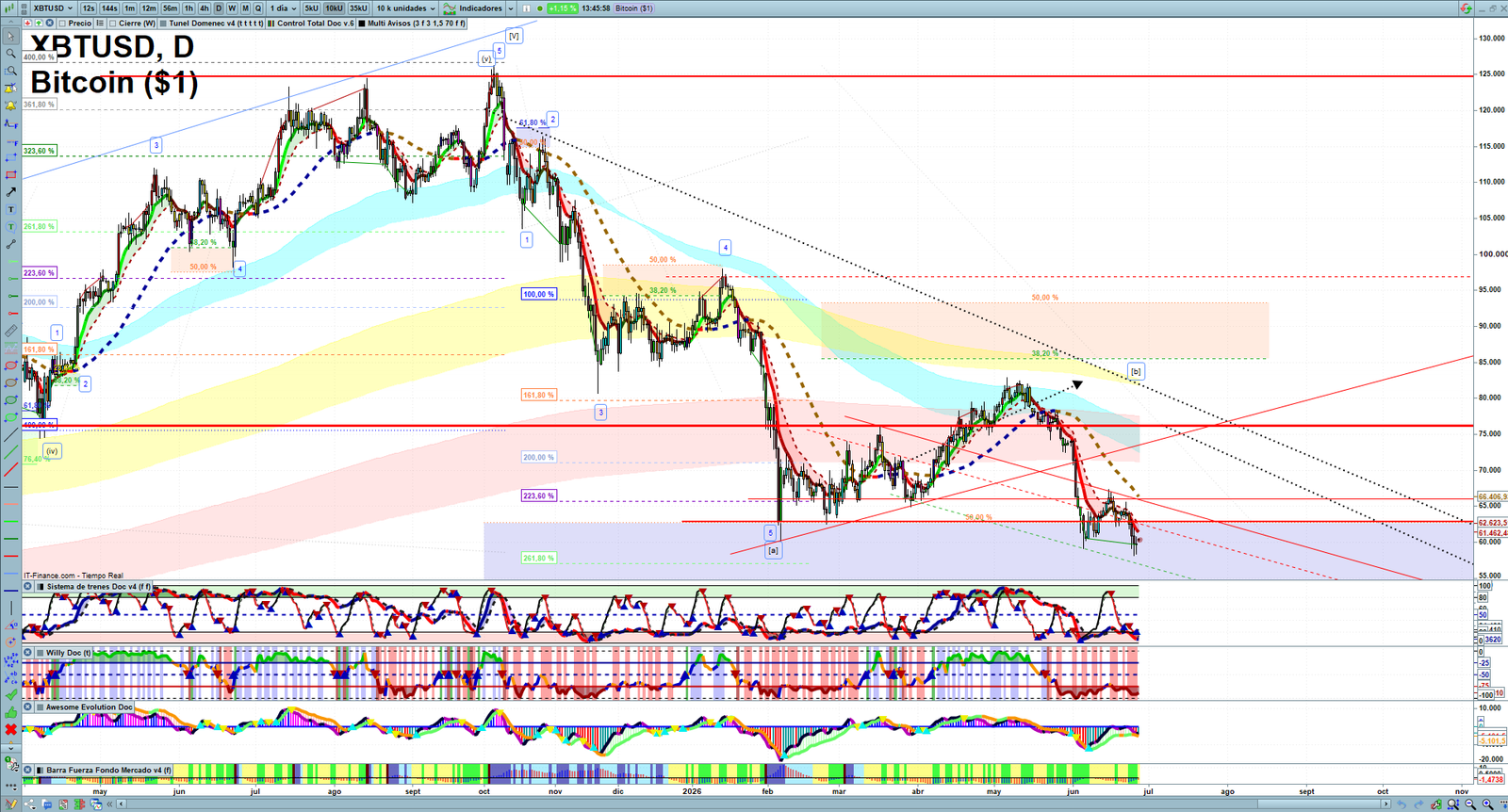
Task: Click the 35kU units button
Action: [x=358, y=8]
